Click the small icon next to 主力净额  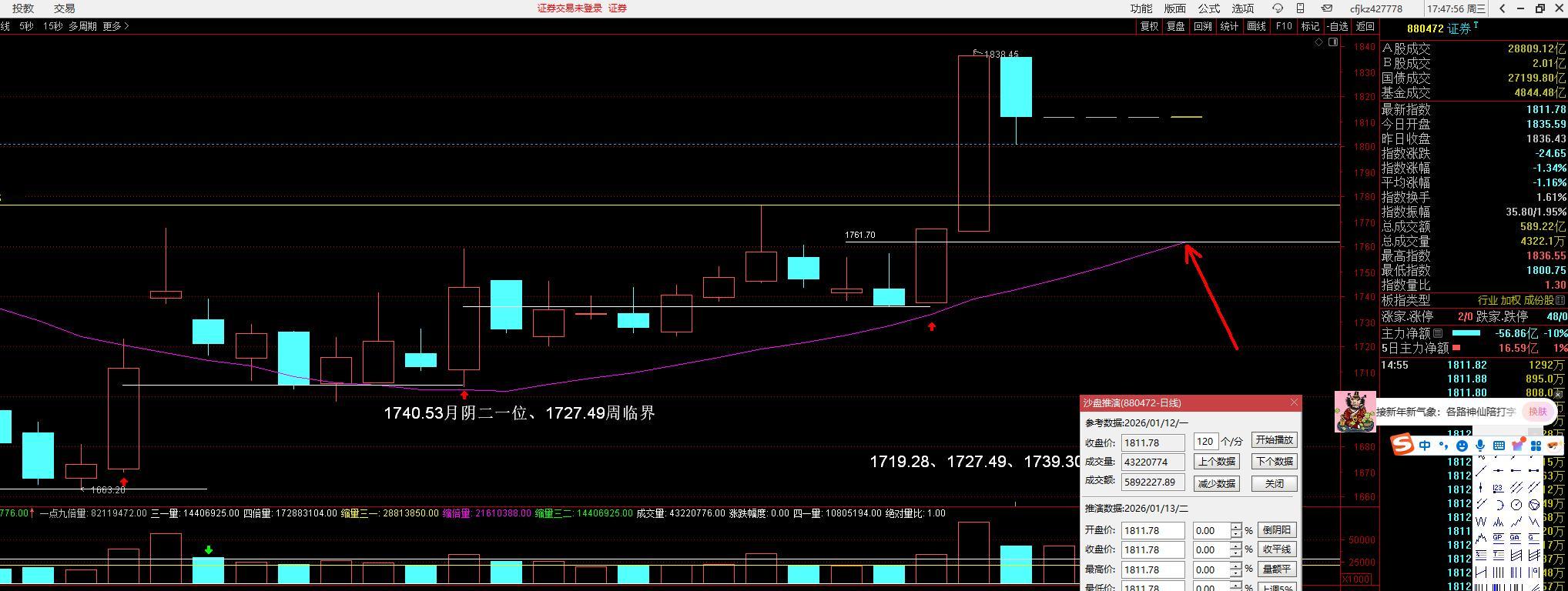click(1439, 333)
